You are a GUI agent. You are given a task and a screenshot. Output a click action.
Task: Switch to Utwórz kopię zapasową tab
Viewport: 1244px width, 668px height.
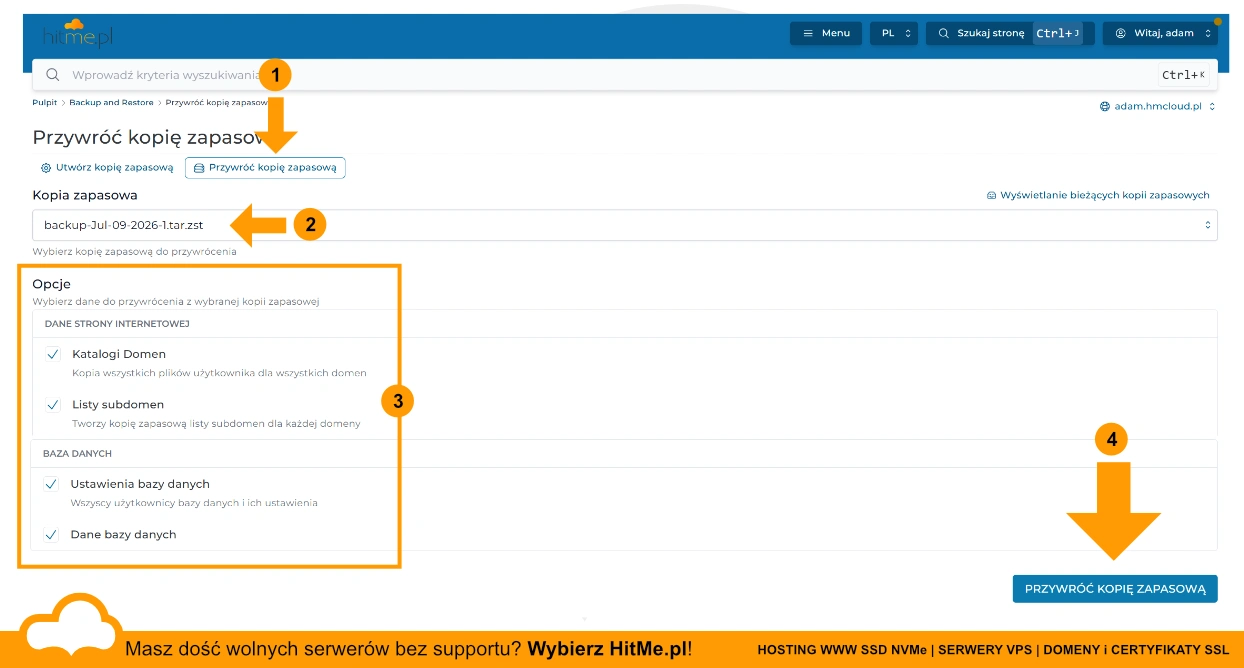click(x=107, y=168)
